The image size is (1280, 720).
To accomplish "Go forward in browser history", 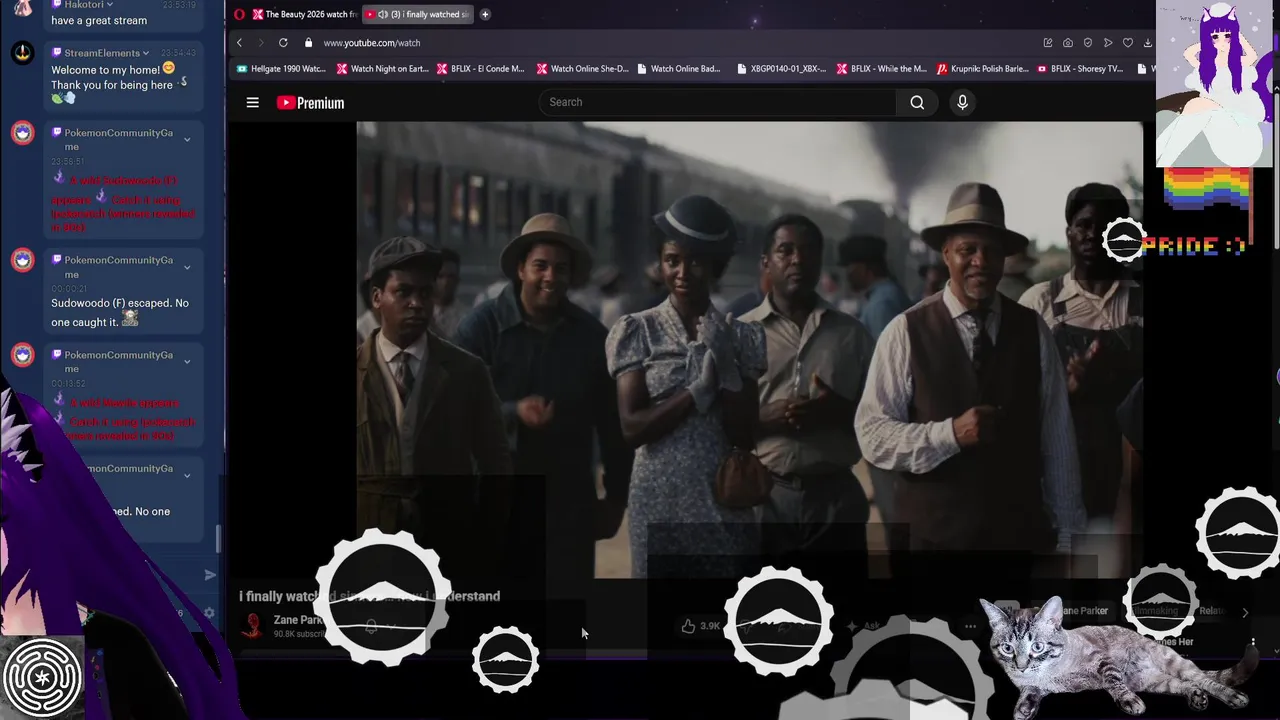I will click(261, 43).
